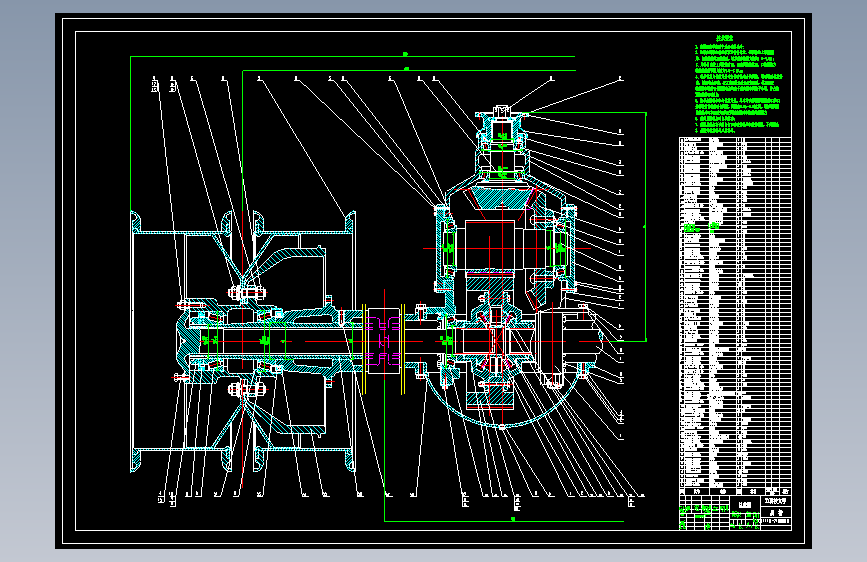This screenshot has width=867, height=562.
Task: Select the green technical requirements text block
Action: point(738,84)
